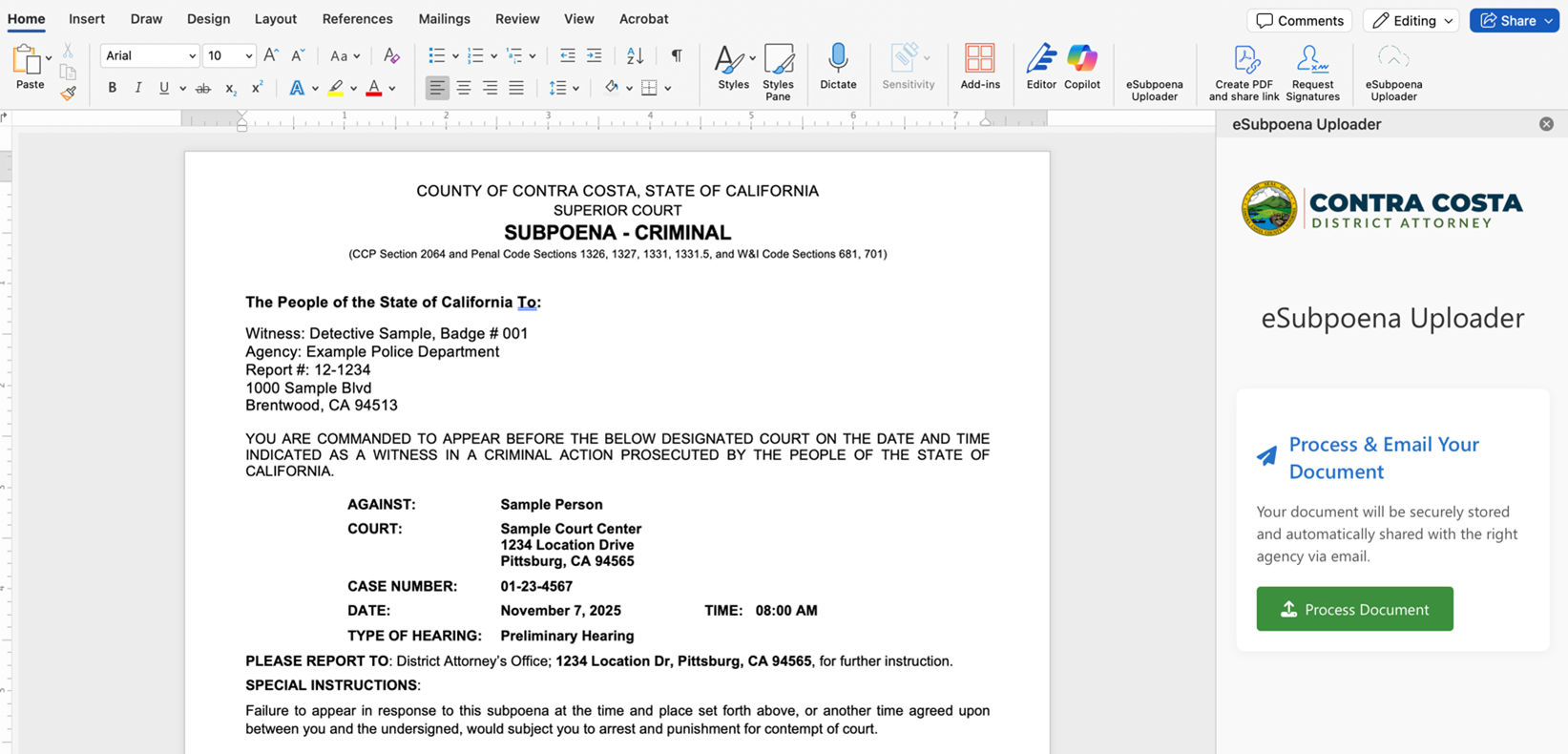Click the text-only eSubpoena Uploader button beside Copilot
The image size is (1568, 754).
tap(1155, 90)
